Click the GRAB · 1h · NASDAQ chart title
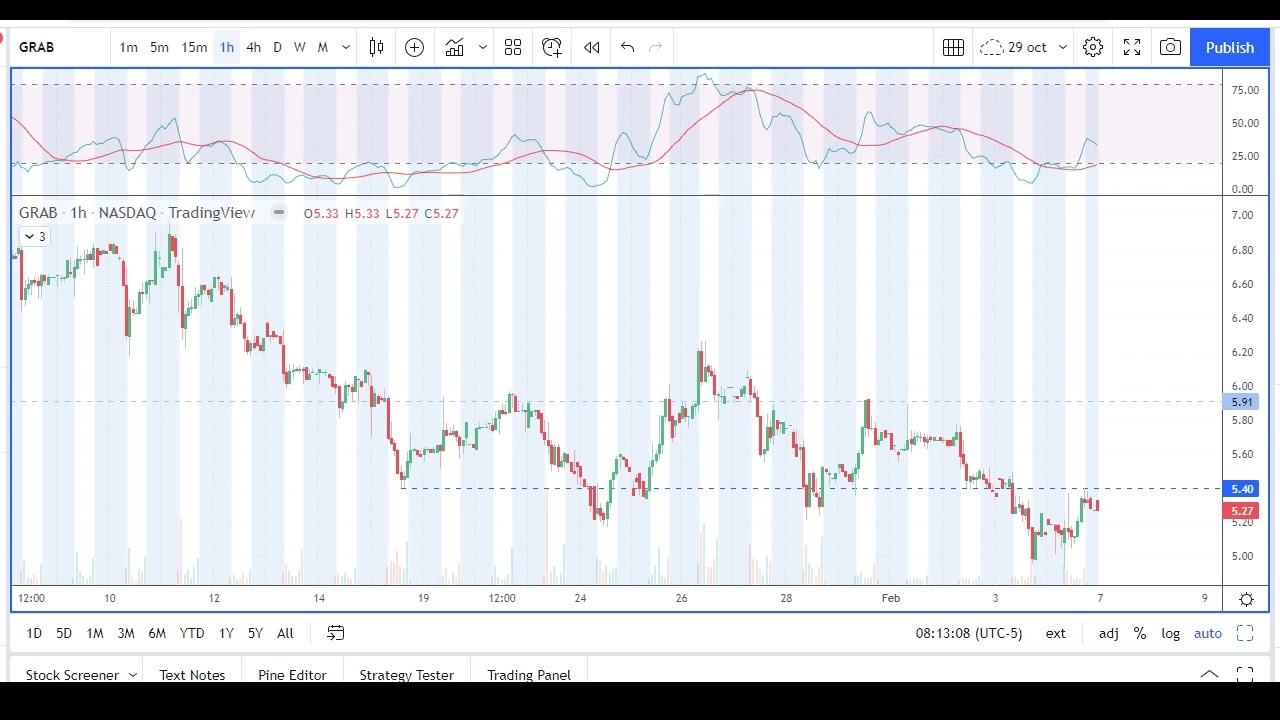The width and height of the screenshot is (1280, 720). [x=137, y=212]
